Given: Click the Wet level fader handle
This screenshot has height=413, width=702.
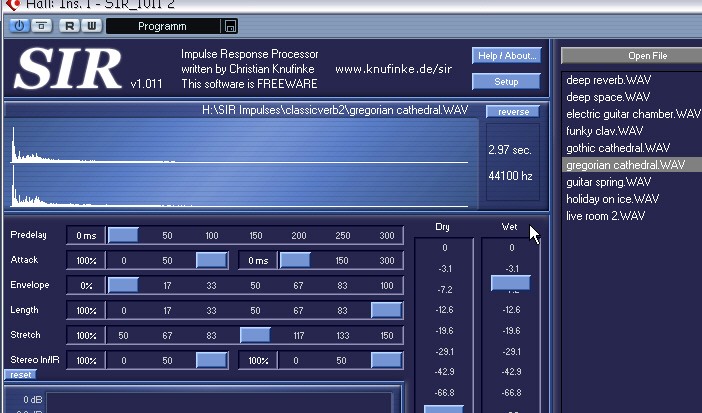Looking at the screenshot, I should click(510, 283).
